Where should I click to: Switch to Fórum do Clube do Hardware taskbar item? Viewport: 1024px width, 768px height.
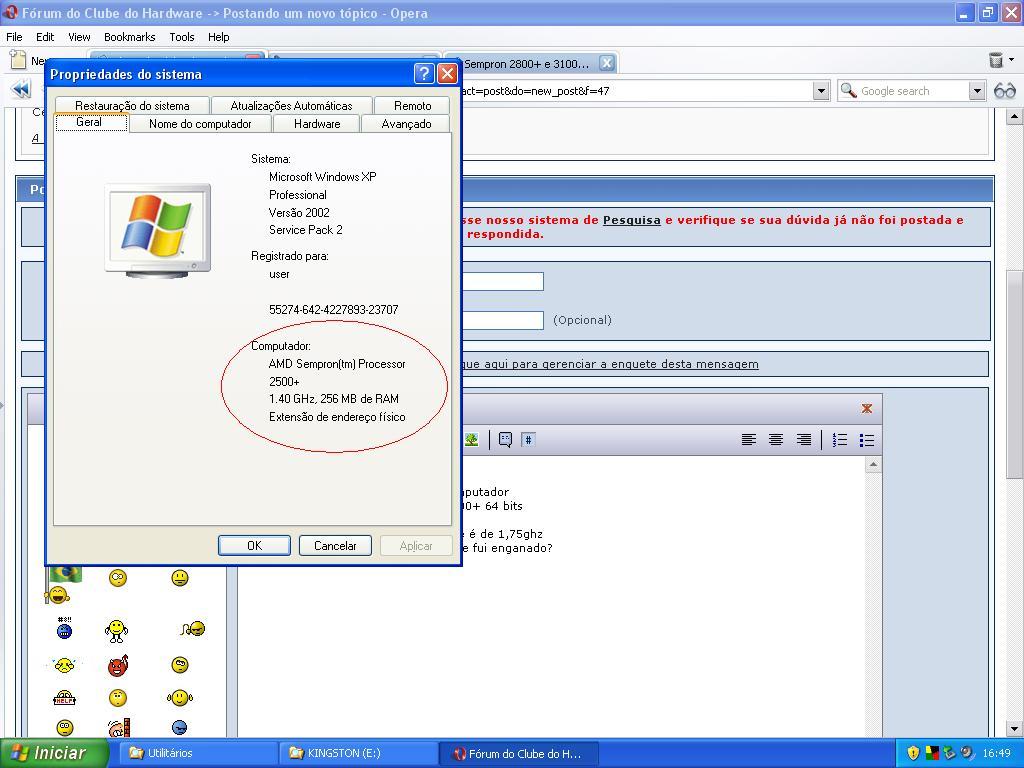(x=519, y=753)
